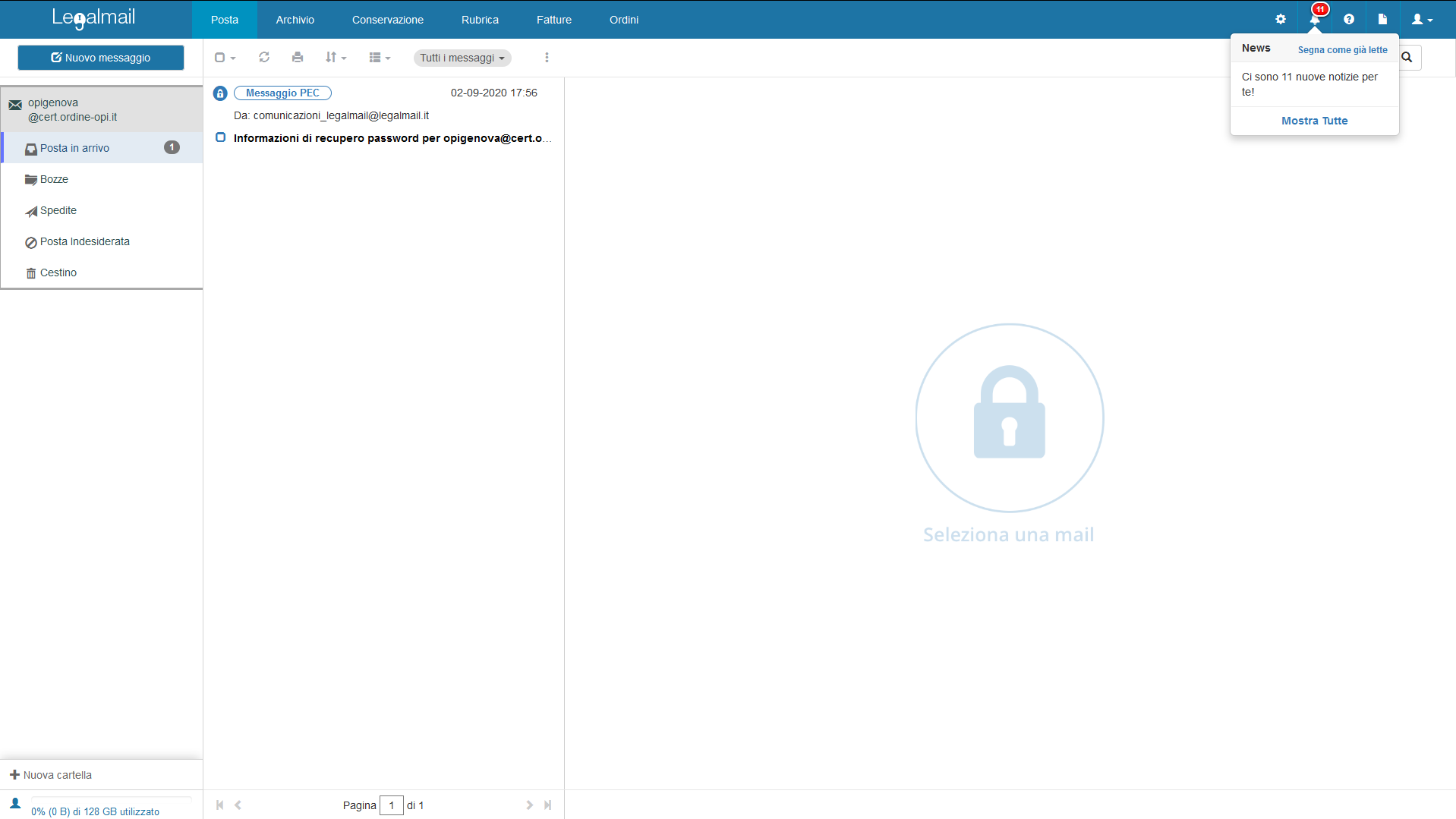Click the Mostra Tutte news link

1314,121
